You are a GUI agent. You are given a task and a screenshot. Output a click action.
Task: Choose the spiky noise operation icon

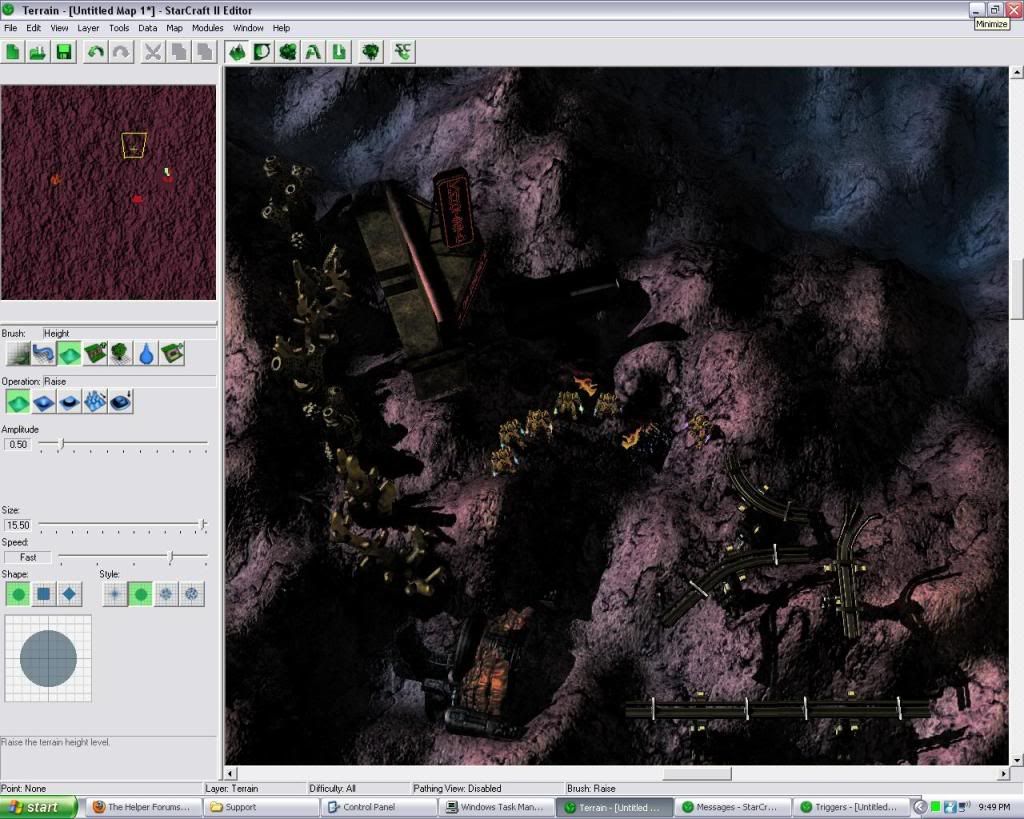coord(95,402)
